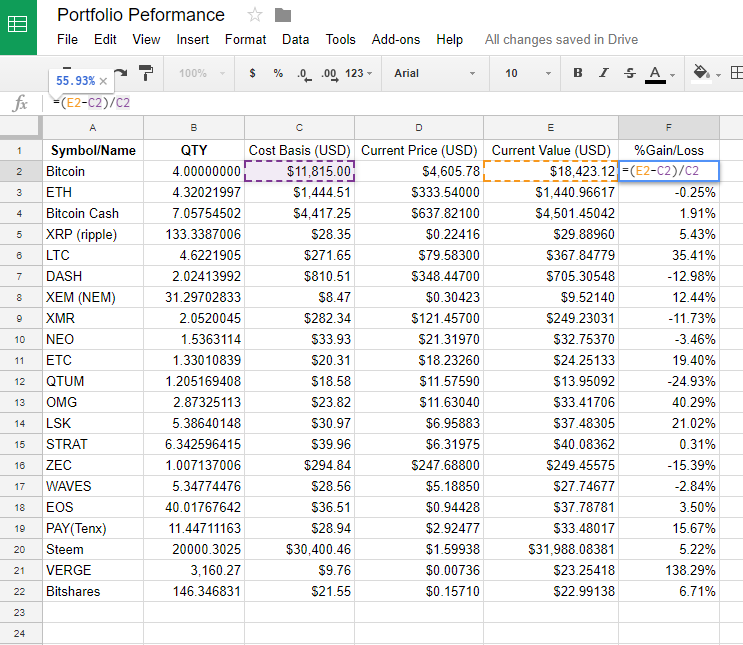Viewport: 743px width, 645px height.
Task: Select the $11,815.00 cost basis cell
Action: (299, 171)
